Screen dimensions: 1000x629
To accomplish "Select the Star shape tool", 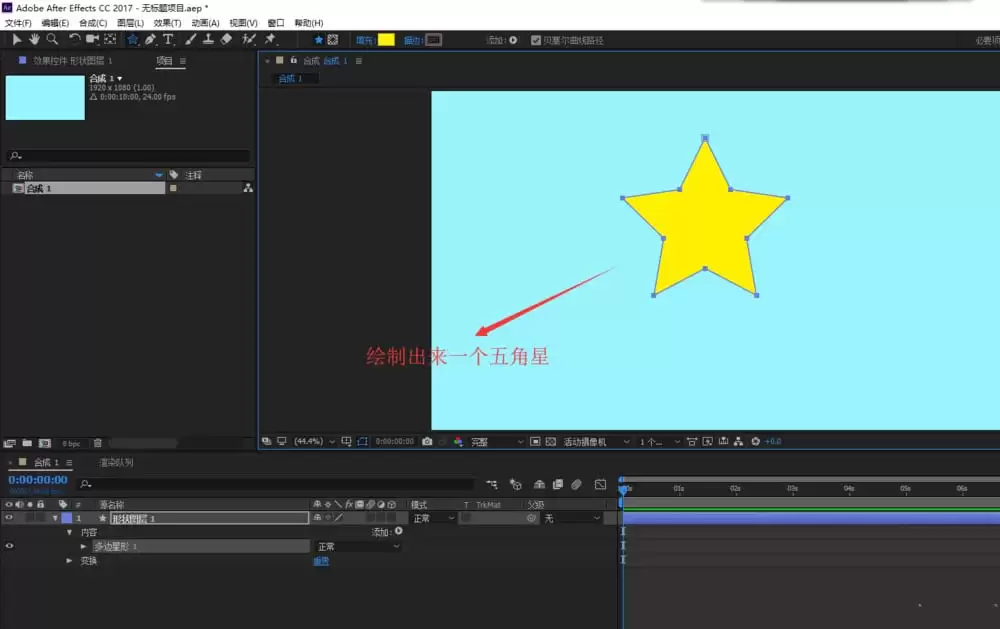I will click(x=132, y=40).
